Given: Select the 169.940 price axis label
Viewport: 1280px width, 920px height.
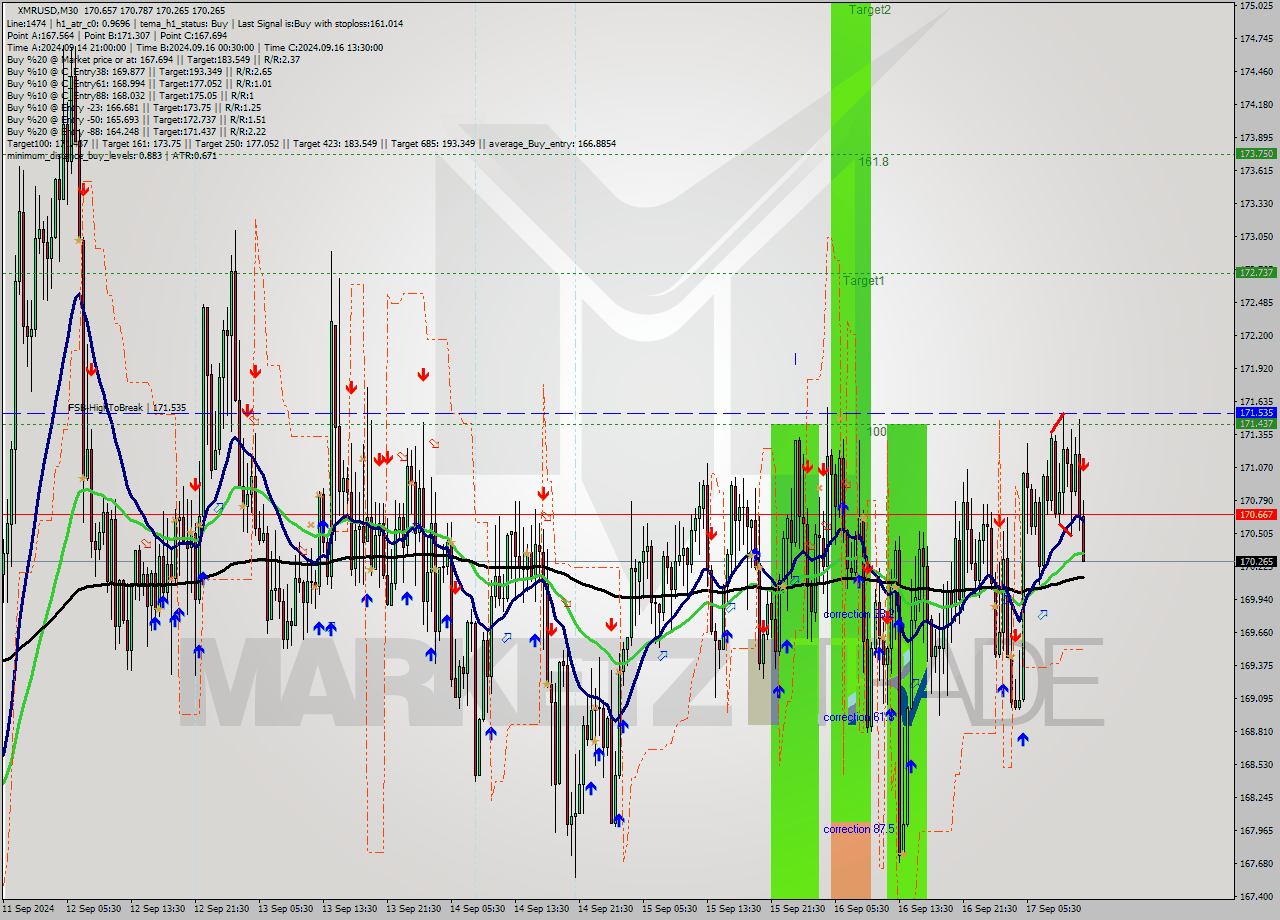Looking at the screenshot, I should point(1255,599).
